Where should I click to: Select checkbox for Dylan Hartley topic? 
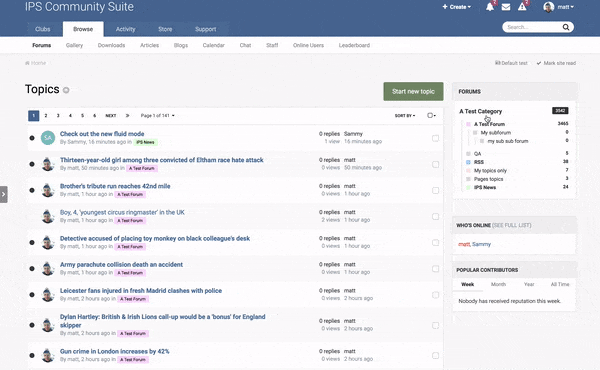(x=435, y=325)
